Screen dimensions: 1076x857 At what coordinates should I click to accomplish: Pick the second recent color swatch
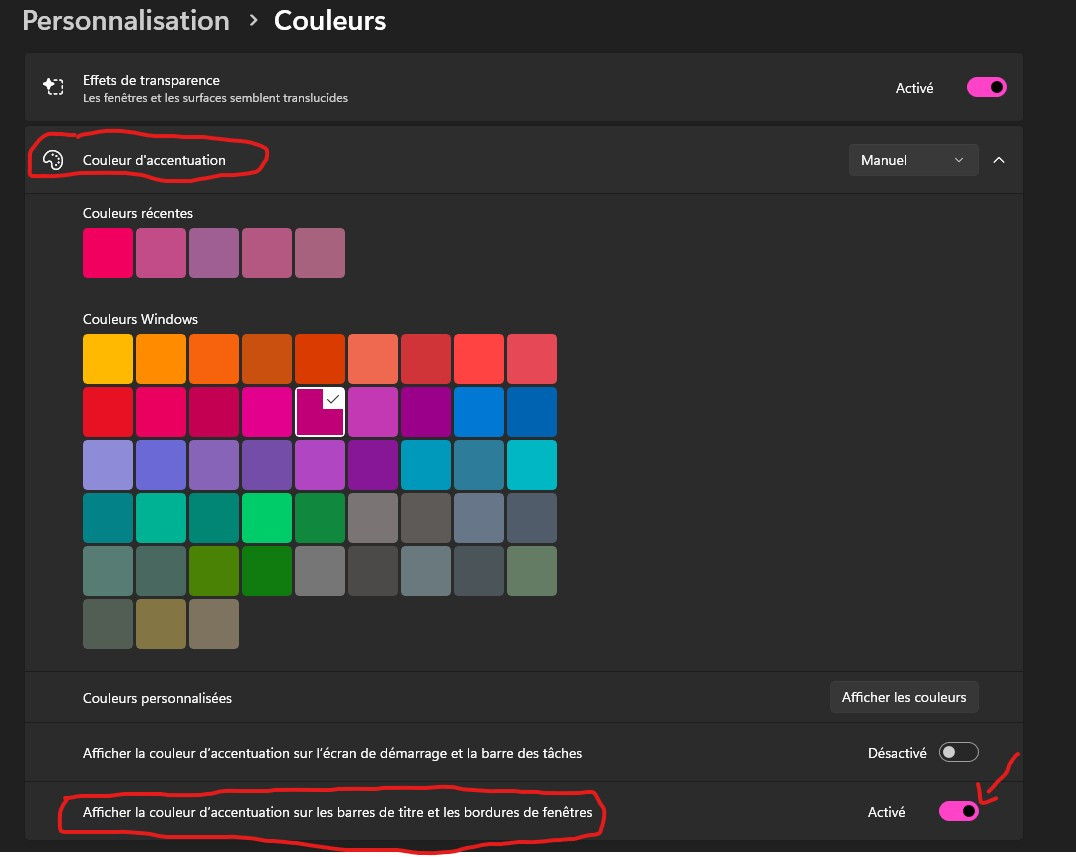[x=161, y=253]
